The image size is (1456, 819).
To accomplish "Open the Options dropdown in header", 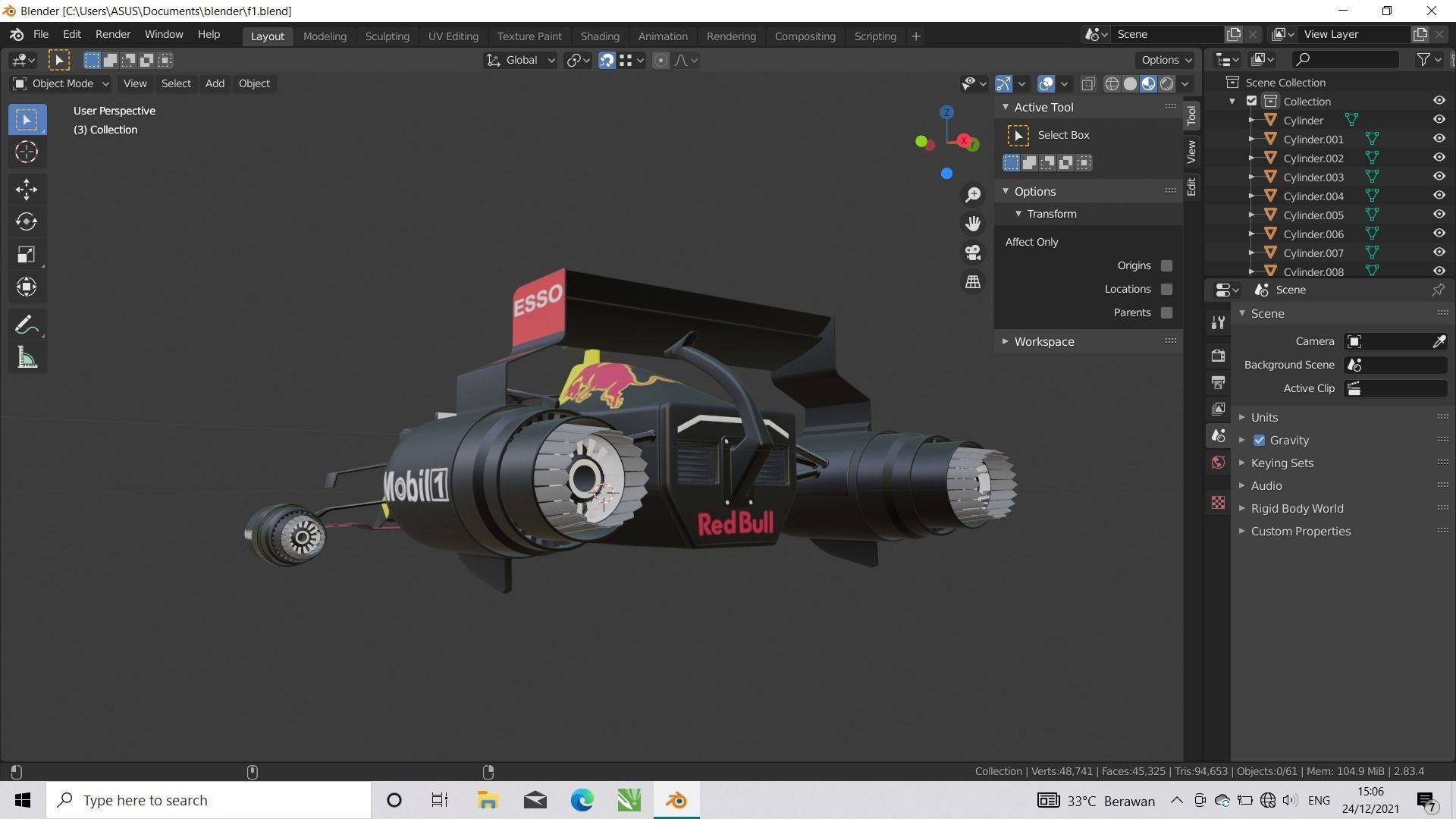I will (x=1166, y=61).
